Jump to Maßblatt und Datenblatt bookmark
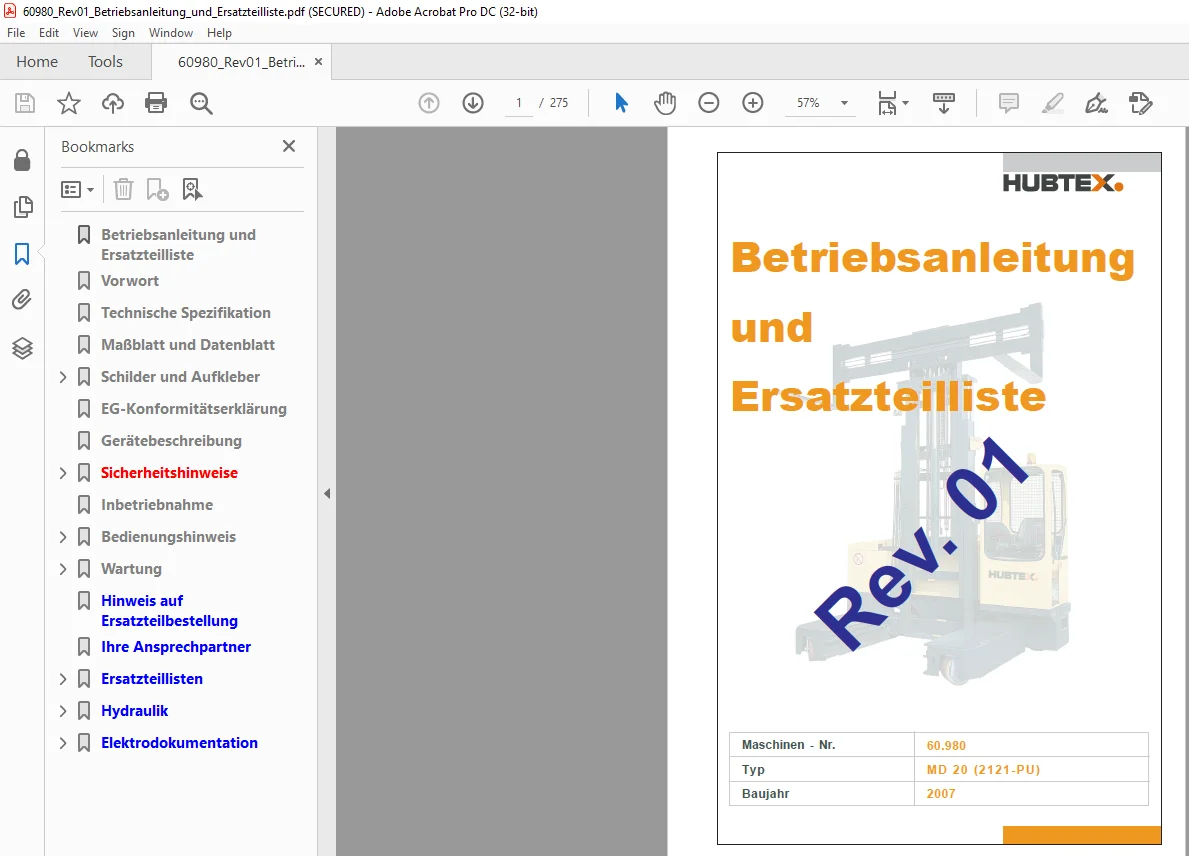This screenshot has height=856, width=1189. (188, 345)
